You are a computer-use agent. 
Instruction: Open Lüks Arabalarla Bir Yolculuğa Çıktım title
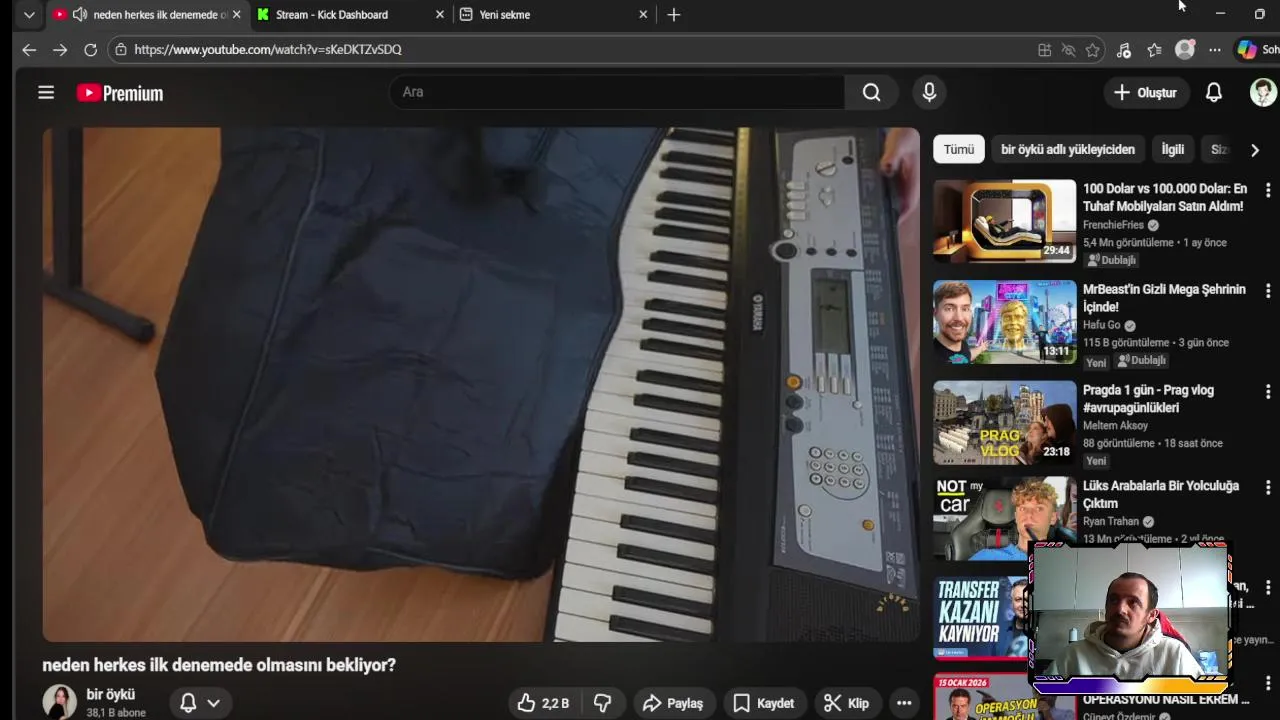point(1161,494)
